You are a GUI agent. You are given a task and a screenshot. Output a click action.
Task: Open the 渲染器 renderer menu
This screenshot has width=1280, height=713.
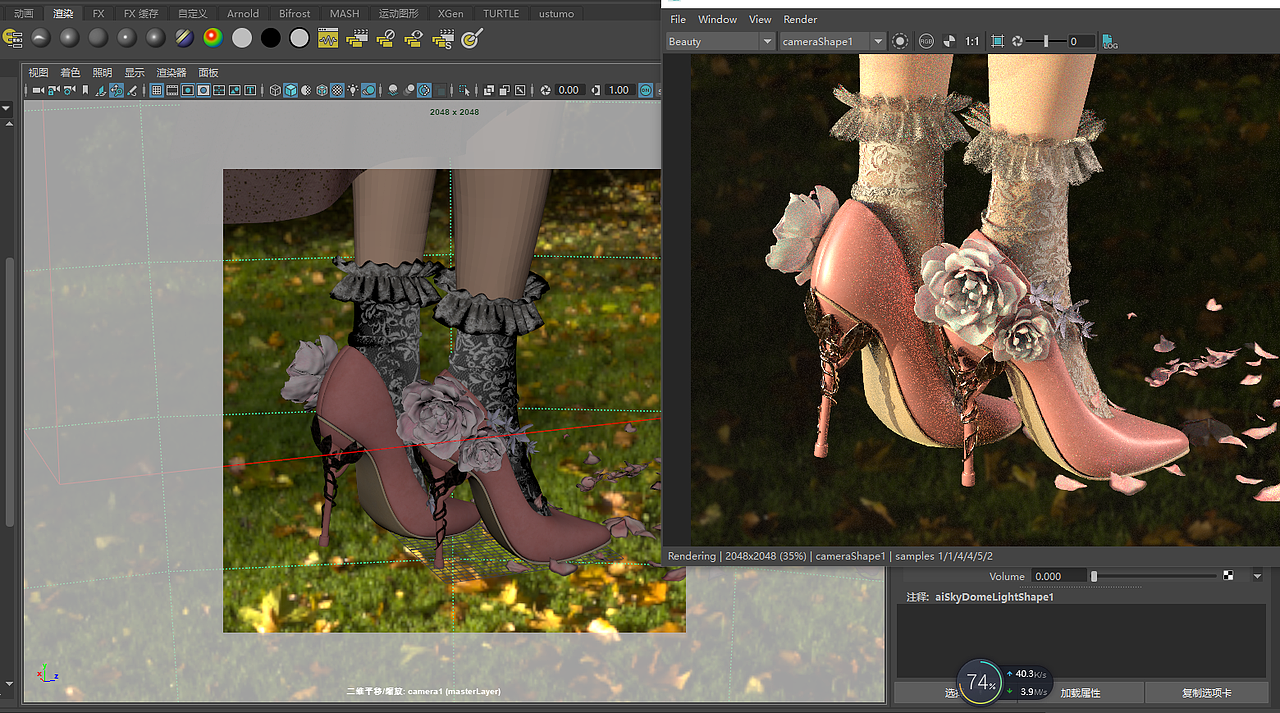click(171, 72)
